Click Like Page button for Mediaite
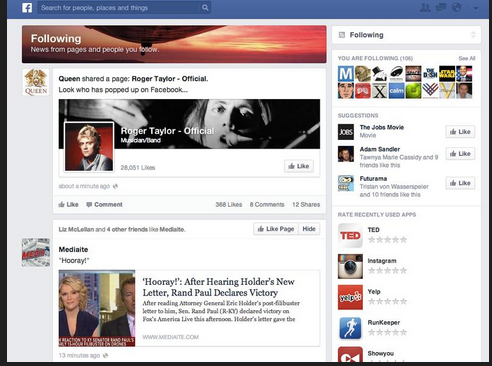The height and width of the screenshot is (366, 492). tap(276, 229)
